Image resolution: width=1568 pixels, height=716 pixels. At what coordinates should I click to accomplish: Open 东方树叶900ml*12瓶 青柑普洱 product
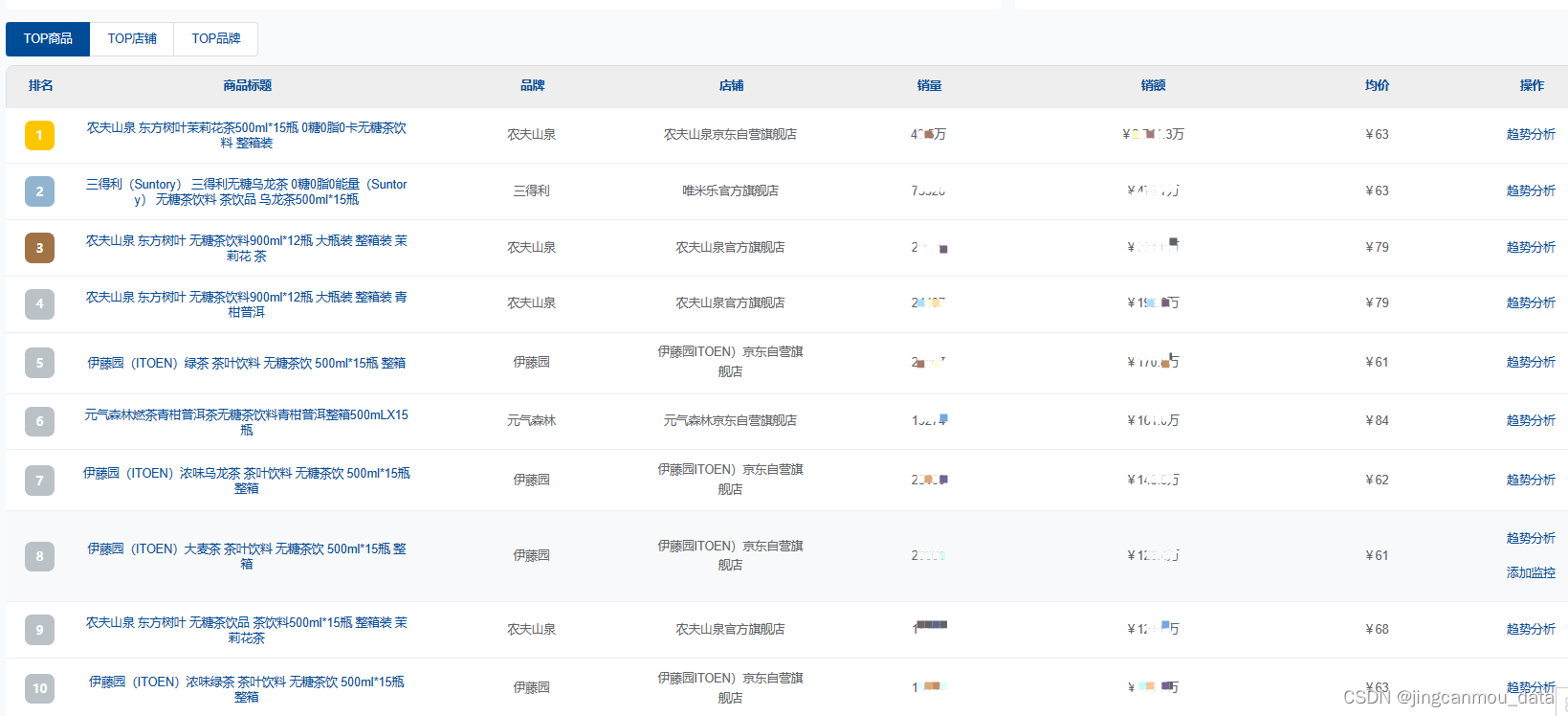[247, 304]
